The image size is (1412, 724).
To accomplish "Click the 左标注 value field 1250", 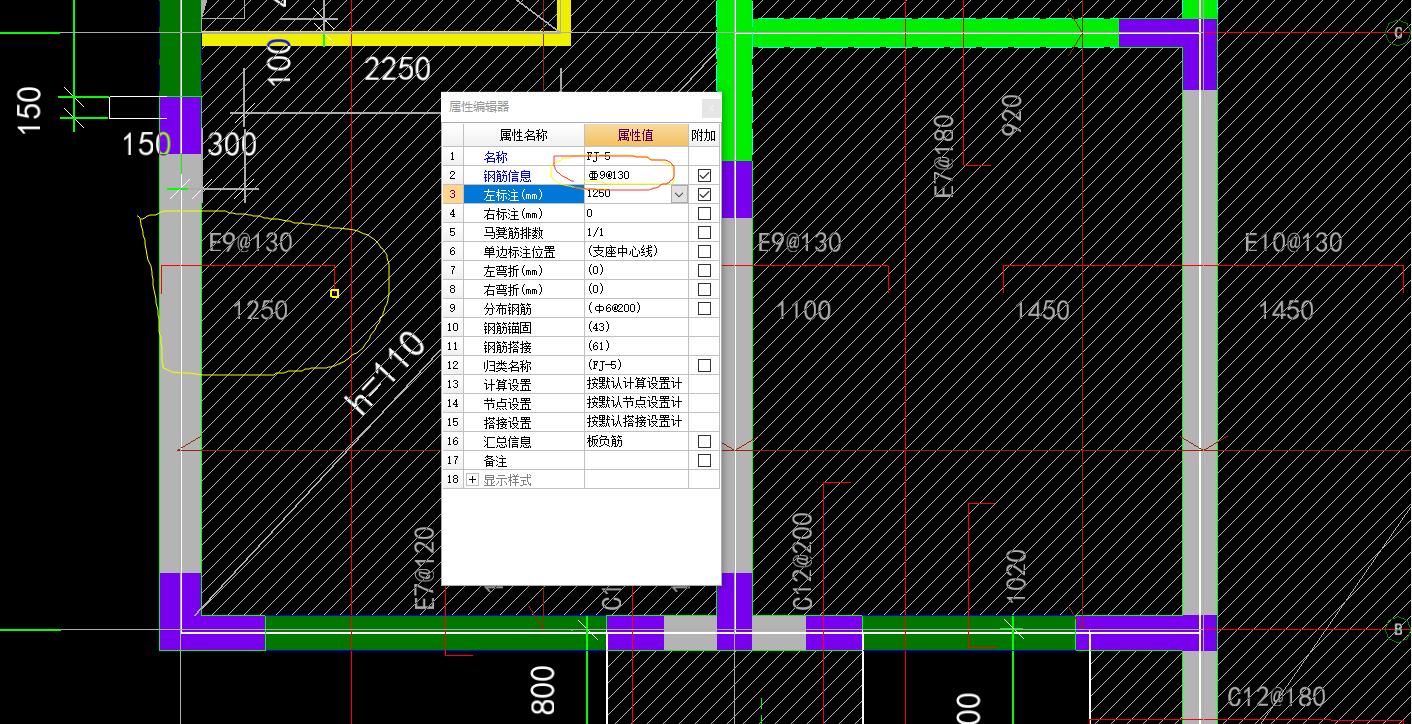I will [628, 194].
